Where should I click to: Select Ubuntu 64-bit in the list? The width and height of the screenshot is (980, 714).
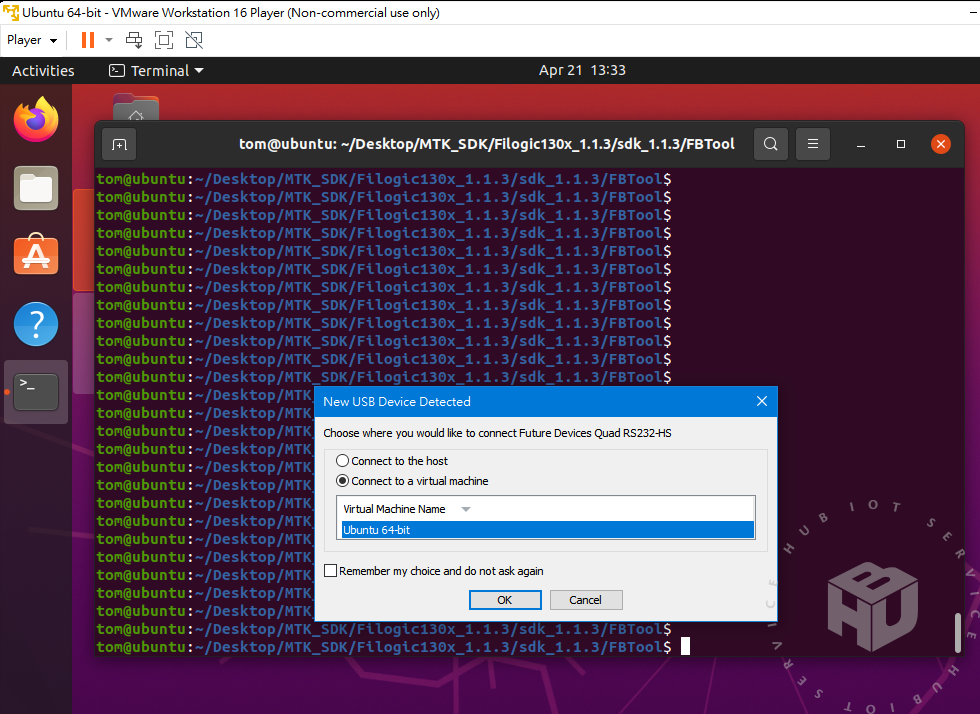pyautogui.click(x=548, y=530)
